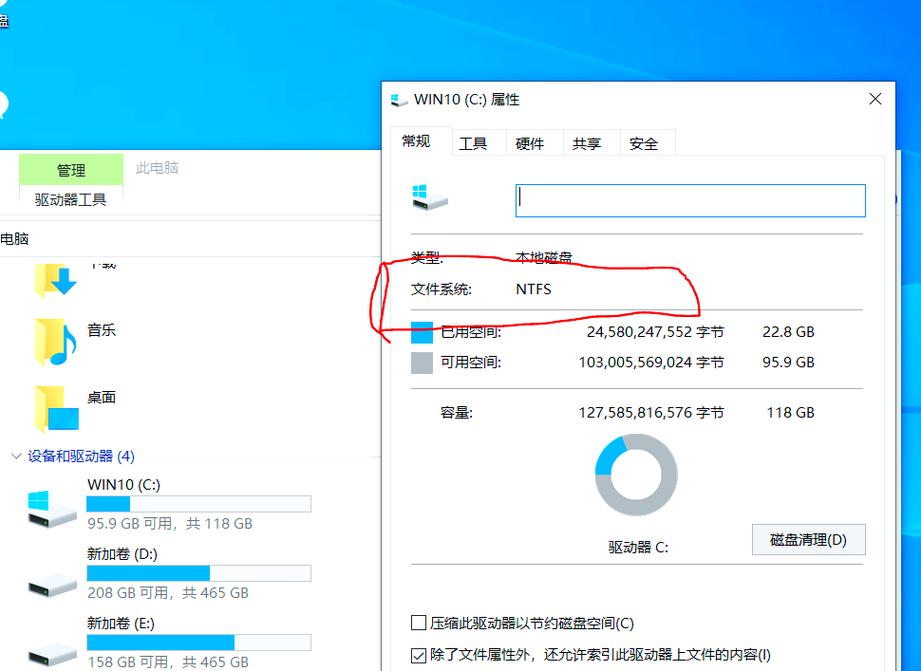Select the 音乐 folder icon

tap(56, 342)
